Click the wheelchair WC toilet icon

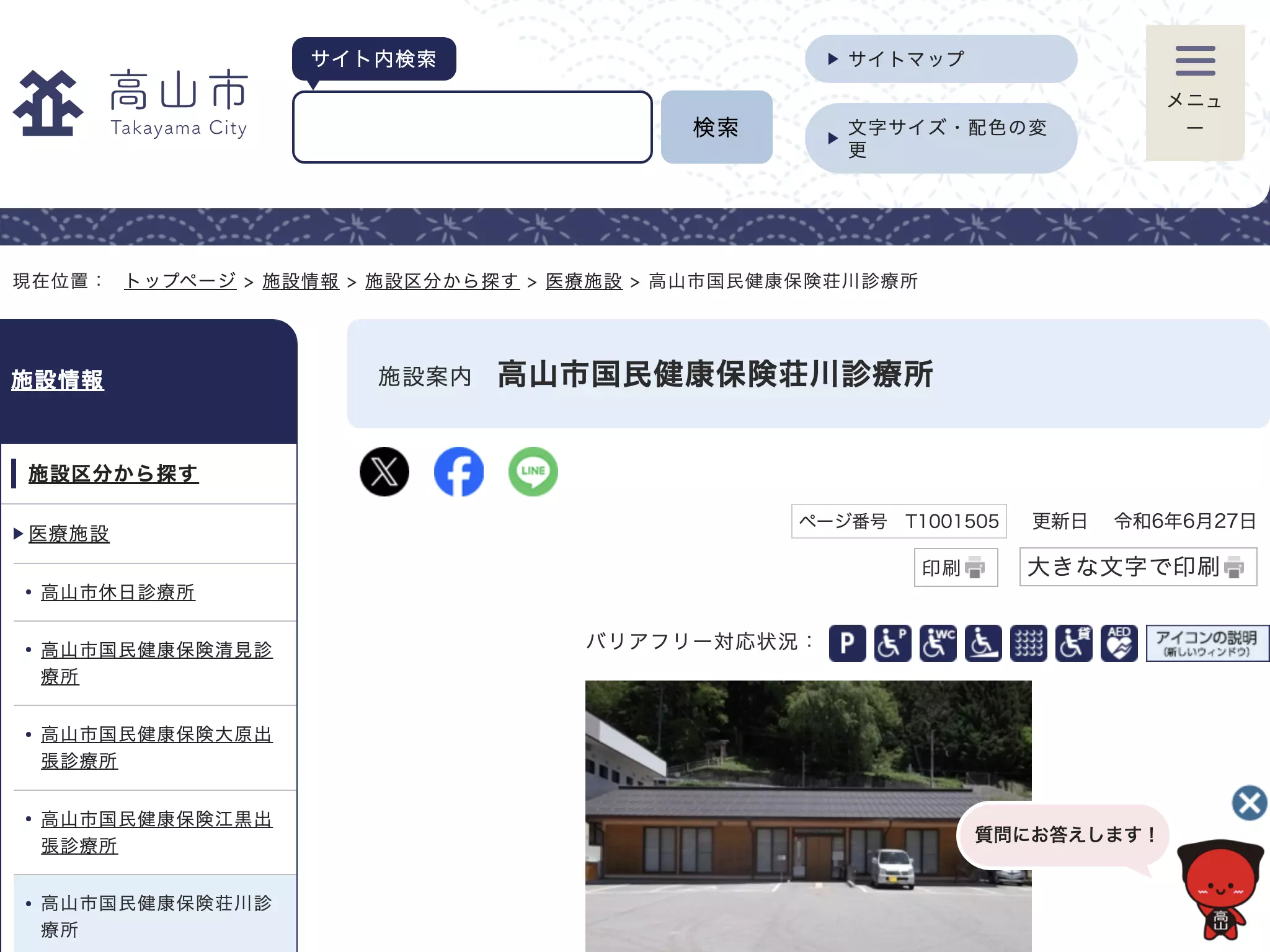[938, 643]
